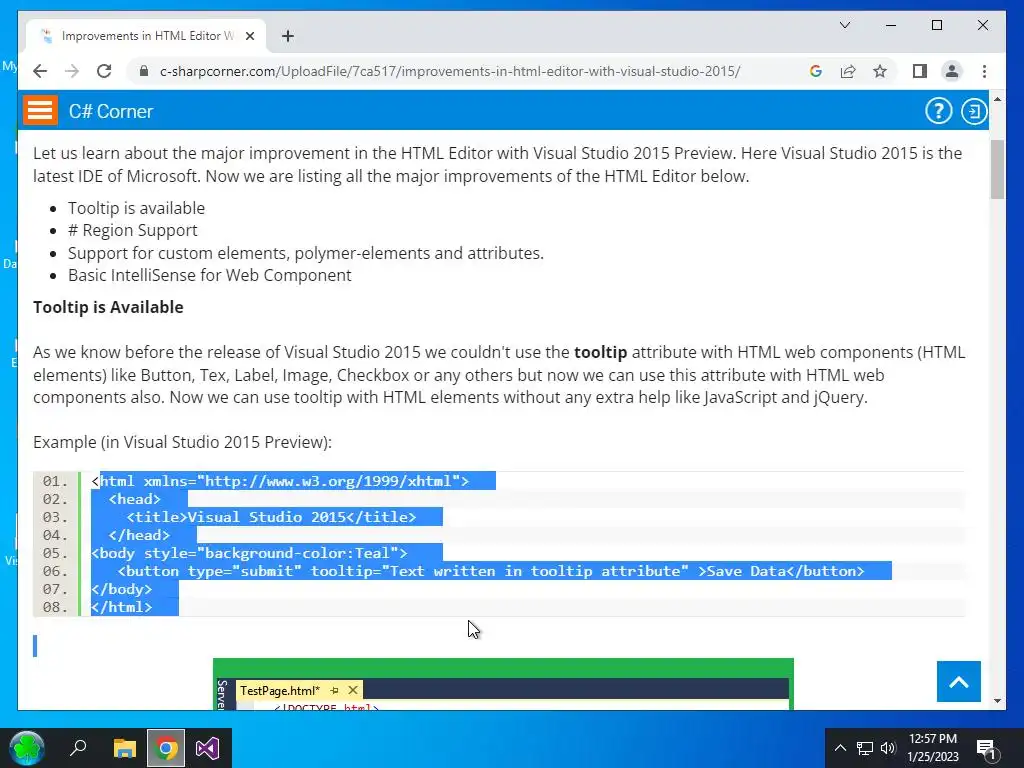Click code line 01 html xmlns

pyautogui.click(x=280, y=481)
